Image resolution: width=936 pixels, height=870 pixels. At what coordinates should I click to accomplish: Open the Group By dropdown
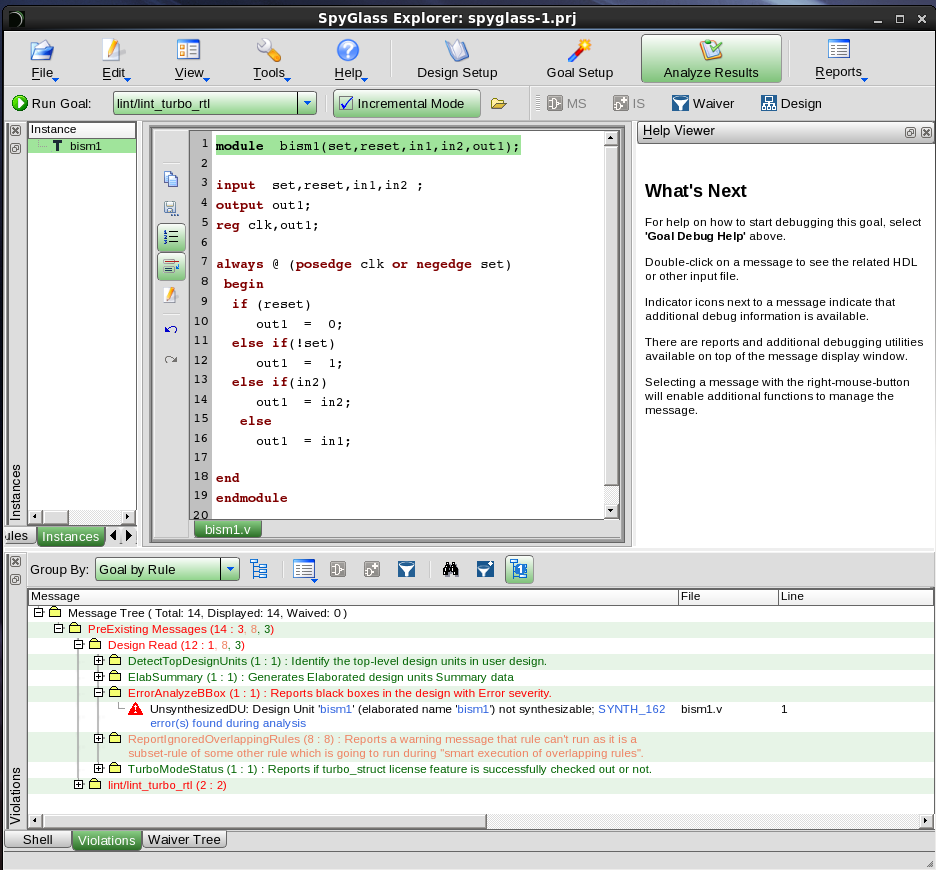(x=230, y=570)
